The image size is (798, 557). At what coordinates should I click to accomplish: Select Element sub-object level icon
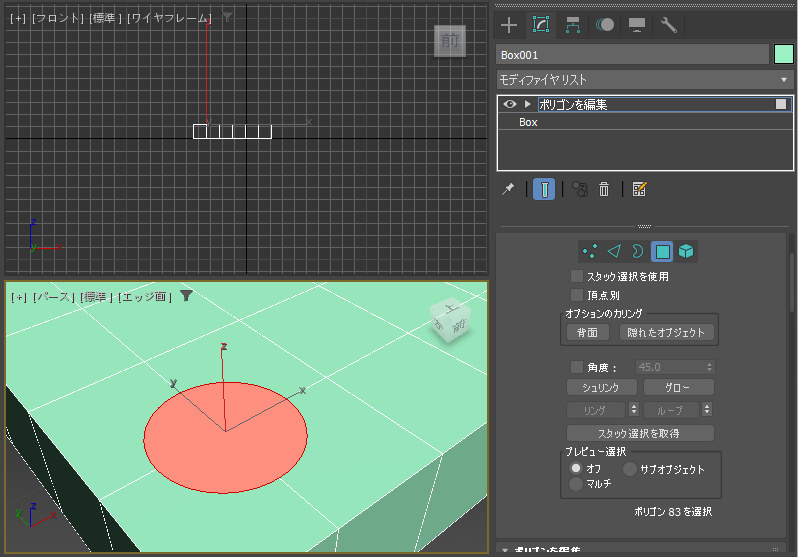(686, 252)
